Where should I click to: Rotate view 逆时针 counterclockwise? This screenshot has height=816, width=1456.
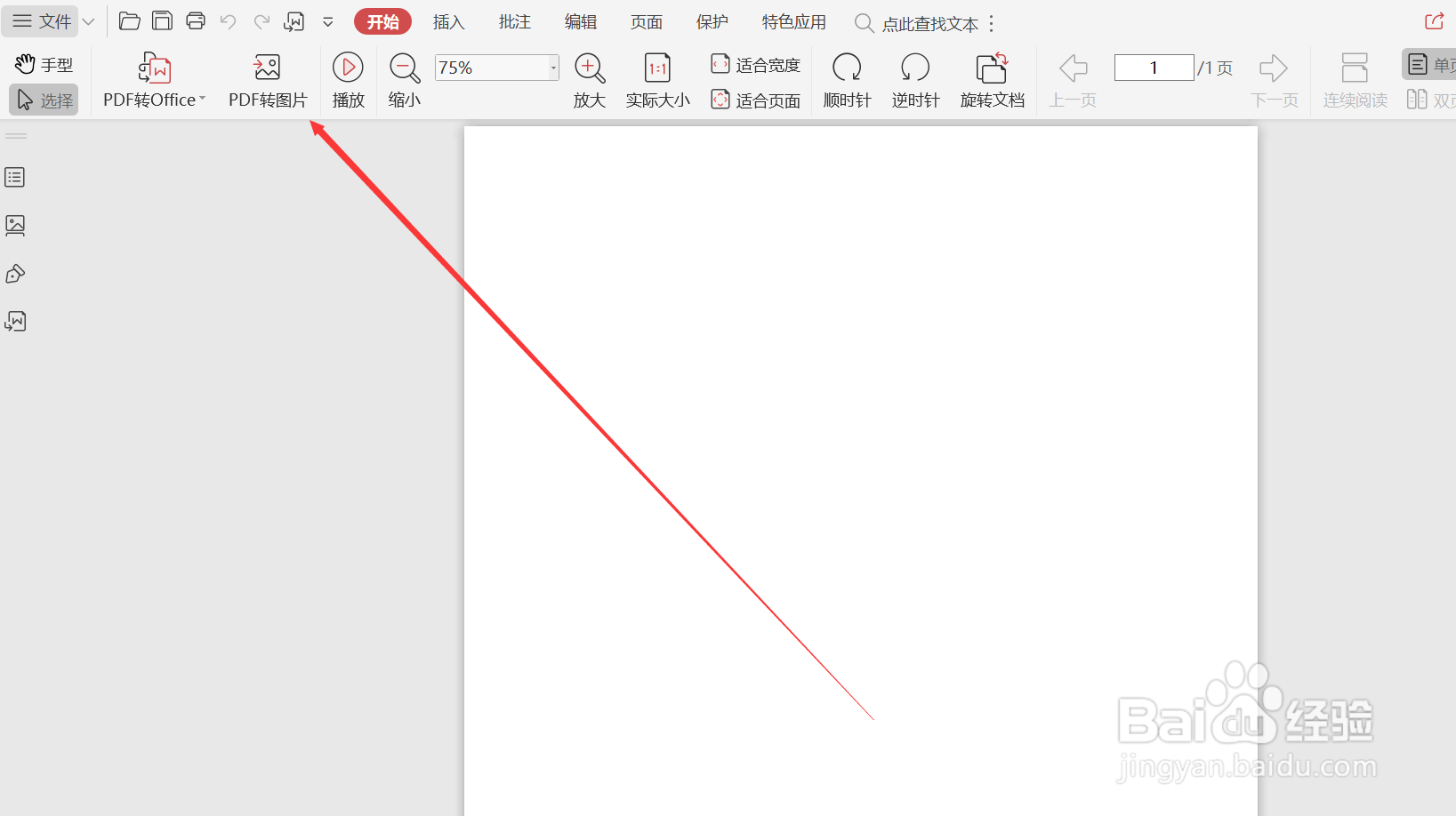(915, 81)
